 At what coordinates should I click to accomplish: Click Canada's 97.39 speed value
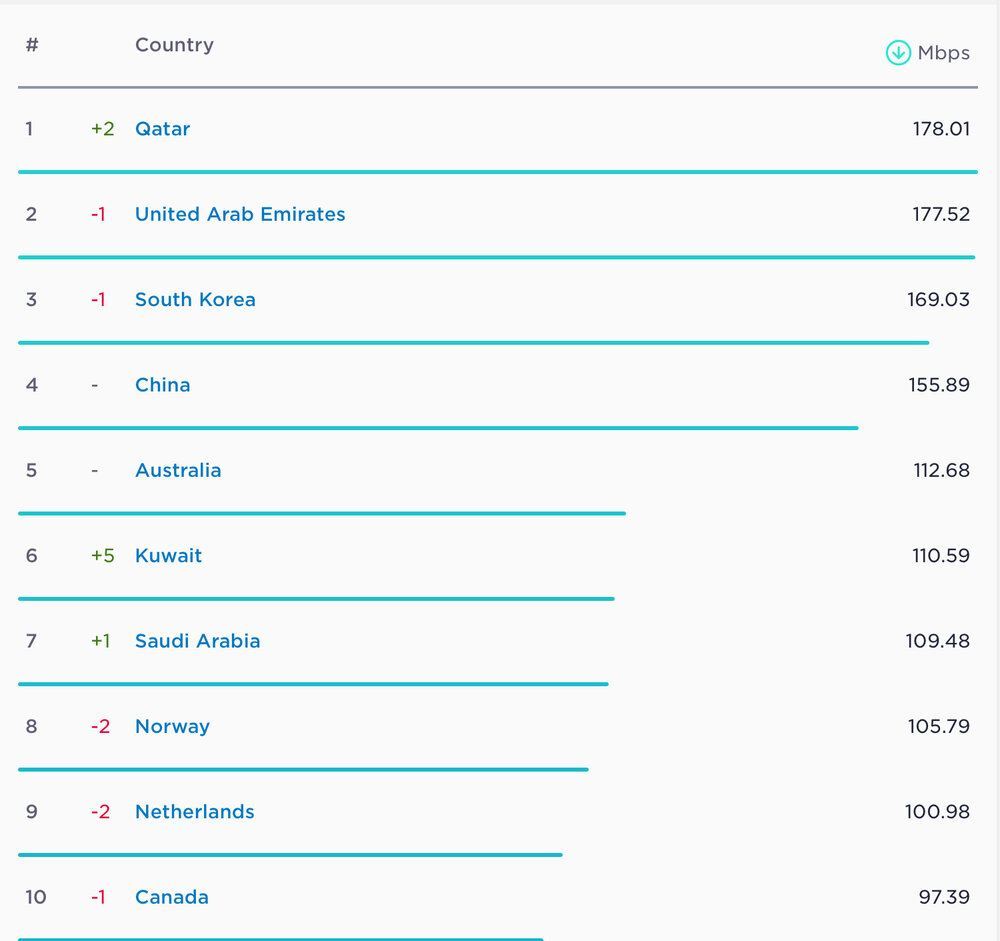click(943, 897)
